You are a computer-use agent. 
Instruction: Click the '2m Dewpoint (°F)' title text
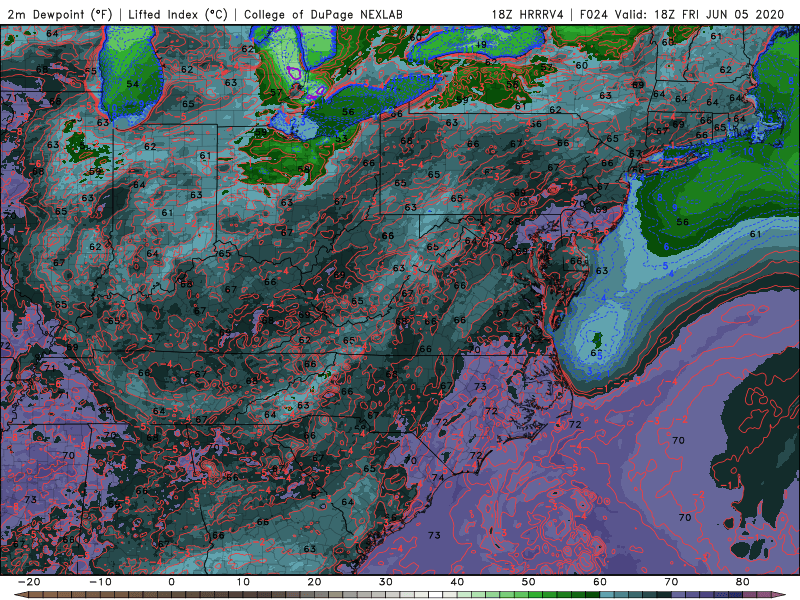pos(59,15)
